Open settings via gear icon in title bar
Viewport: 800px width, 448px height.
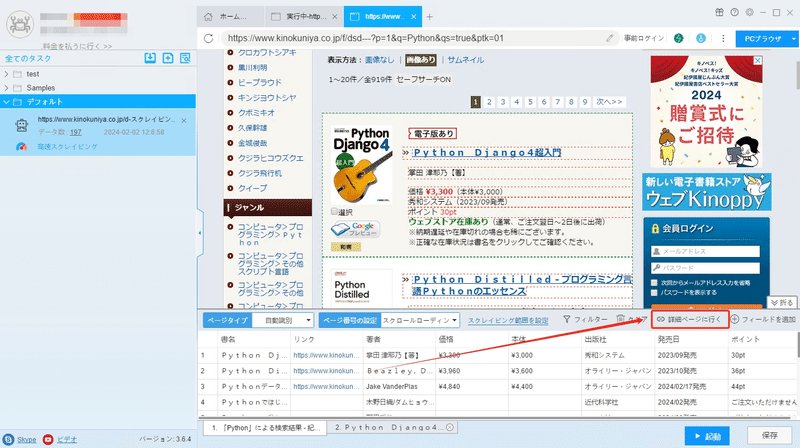coord(749,12)
